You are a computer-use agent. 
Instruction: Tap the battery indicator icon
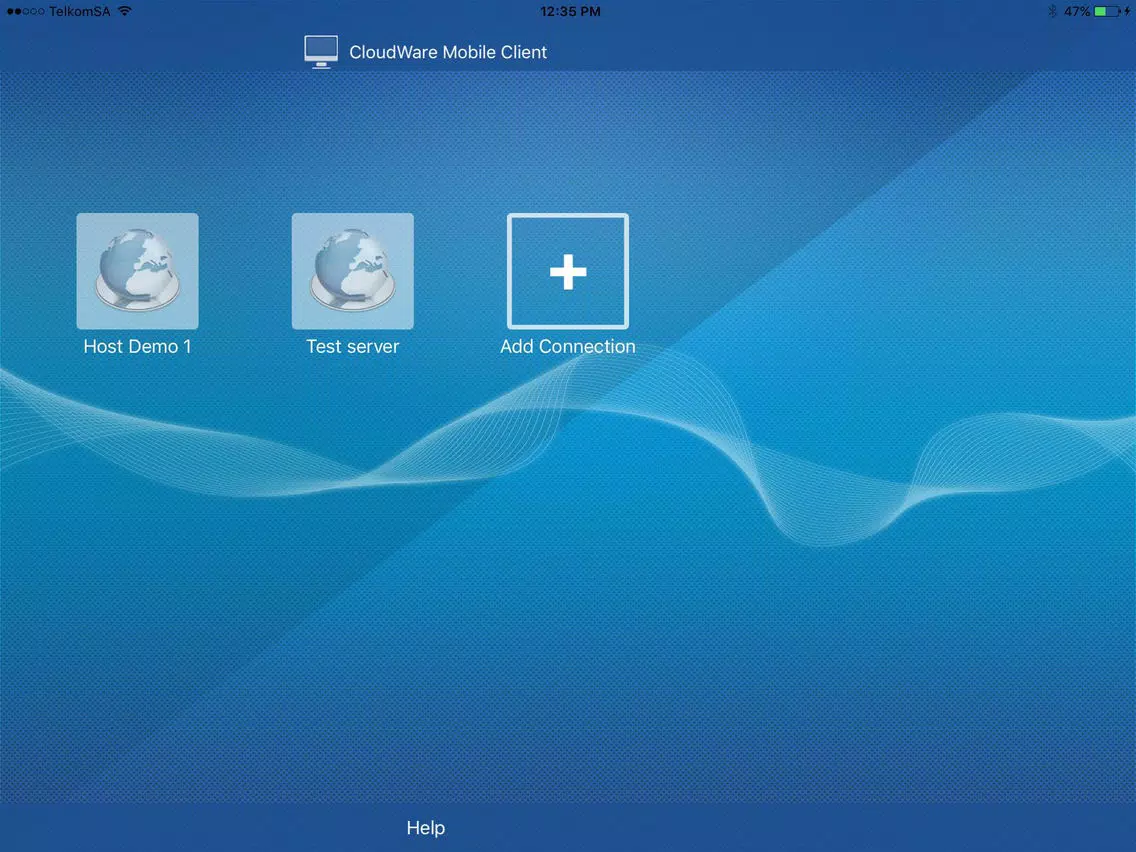[x=1106, y=11]
